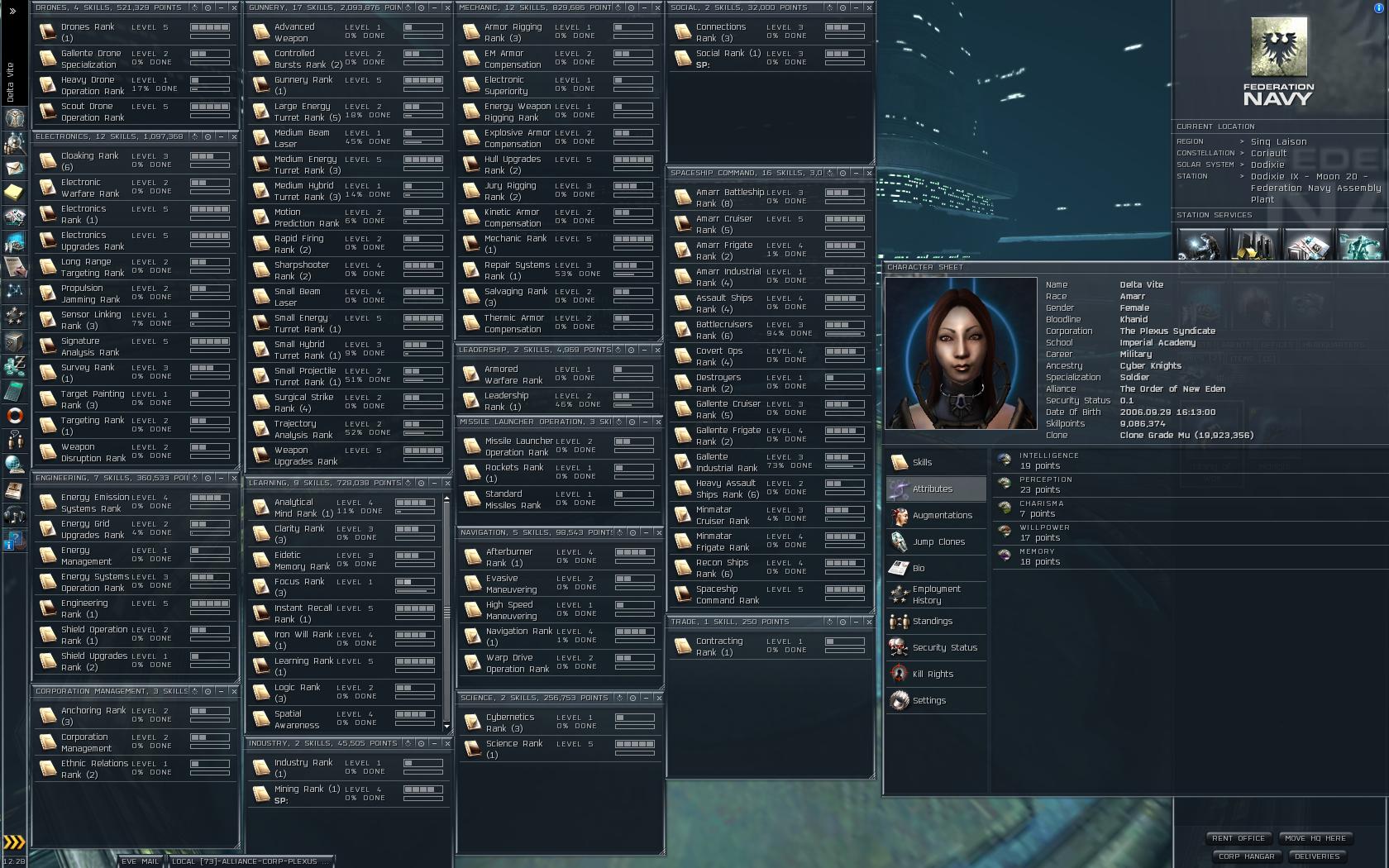Open the Kill Rights tab
1389x868 pixels.
click(x=937, y=675)
